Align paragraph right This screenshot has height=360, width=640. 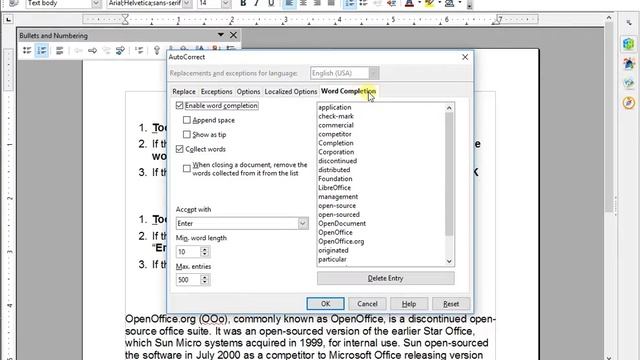click(317, 3)
